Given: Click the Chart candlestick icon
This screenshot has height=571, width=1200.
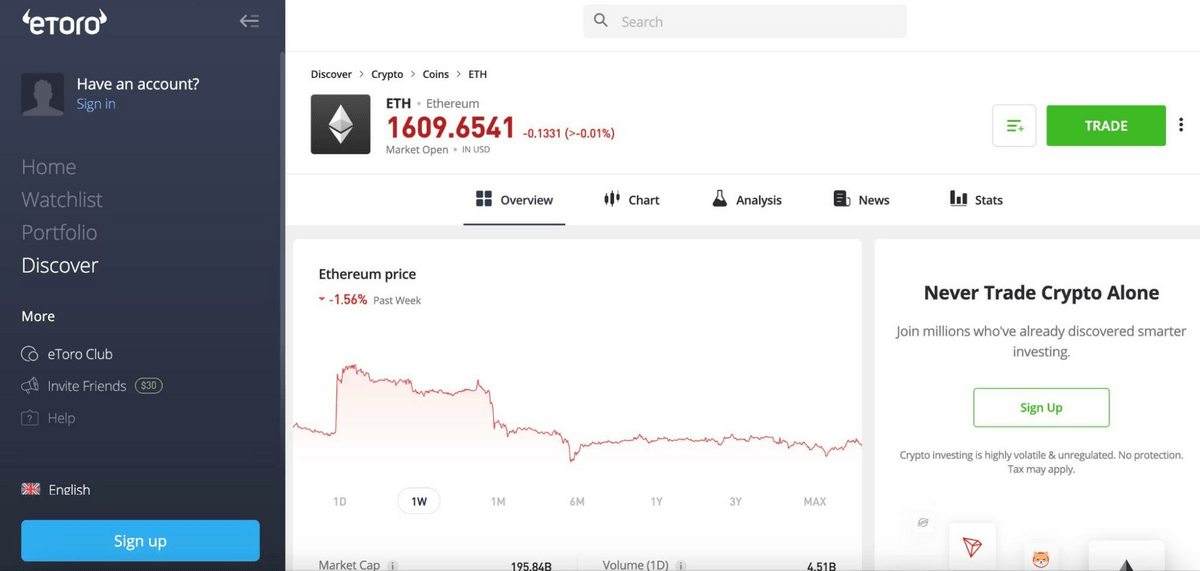Looking at the screenshot, I should [612, 199].
